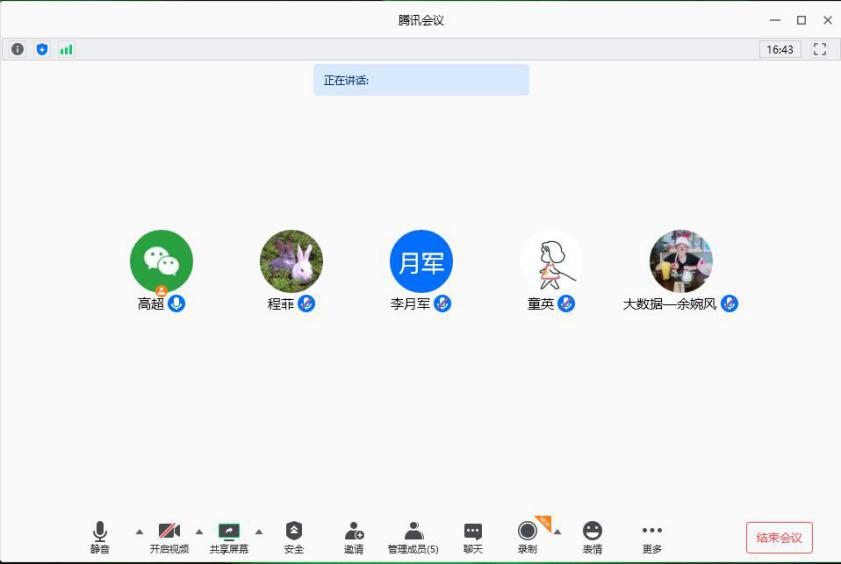Expand share options arrow beside 共享屏幕
Screen dimensions: 841x564
click(x=259, y=531)
